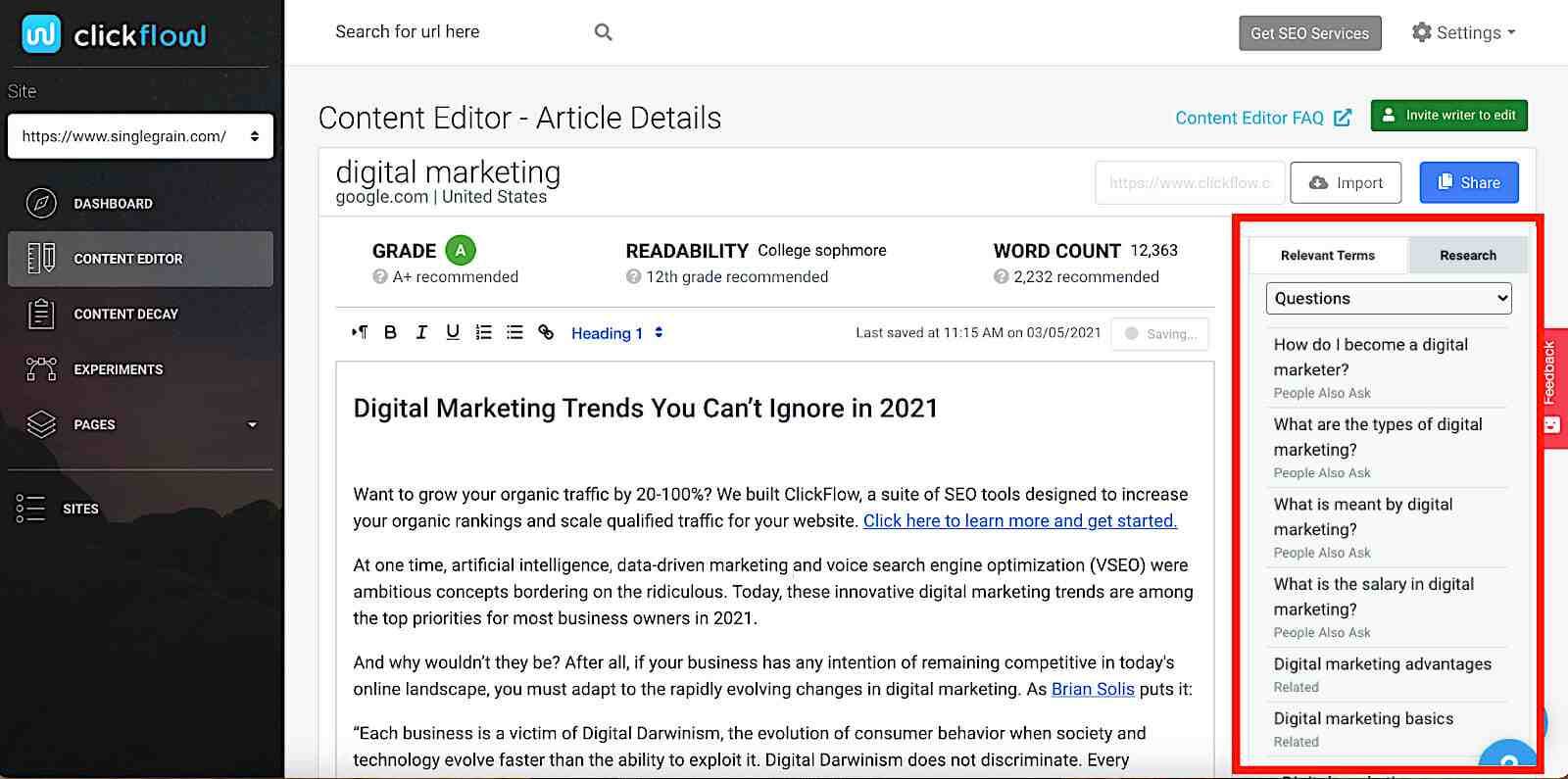Click the grade recommendation help icon
Image resolution: width=1568 pixels, height=779 pixels.
380,277
